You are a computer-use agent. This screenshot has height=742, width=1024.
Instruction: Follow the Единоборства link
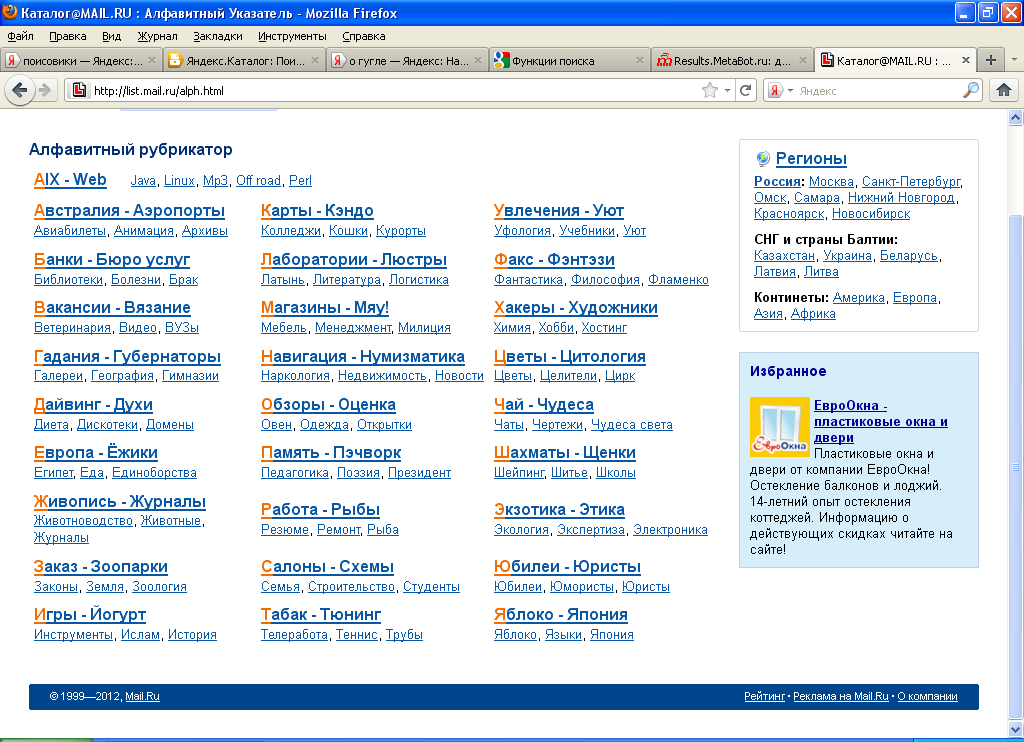pyautogui.click(x=154, y=472)
